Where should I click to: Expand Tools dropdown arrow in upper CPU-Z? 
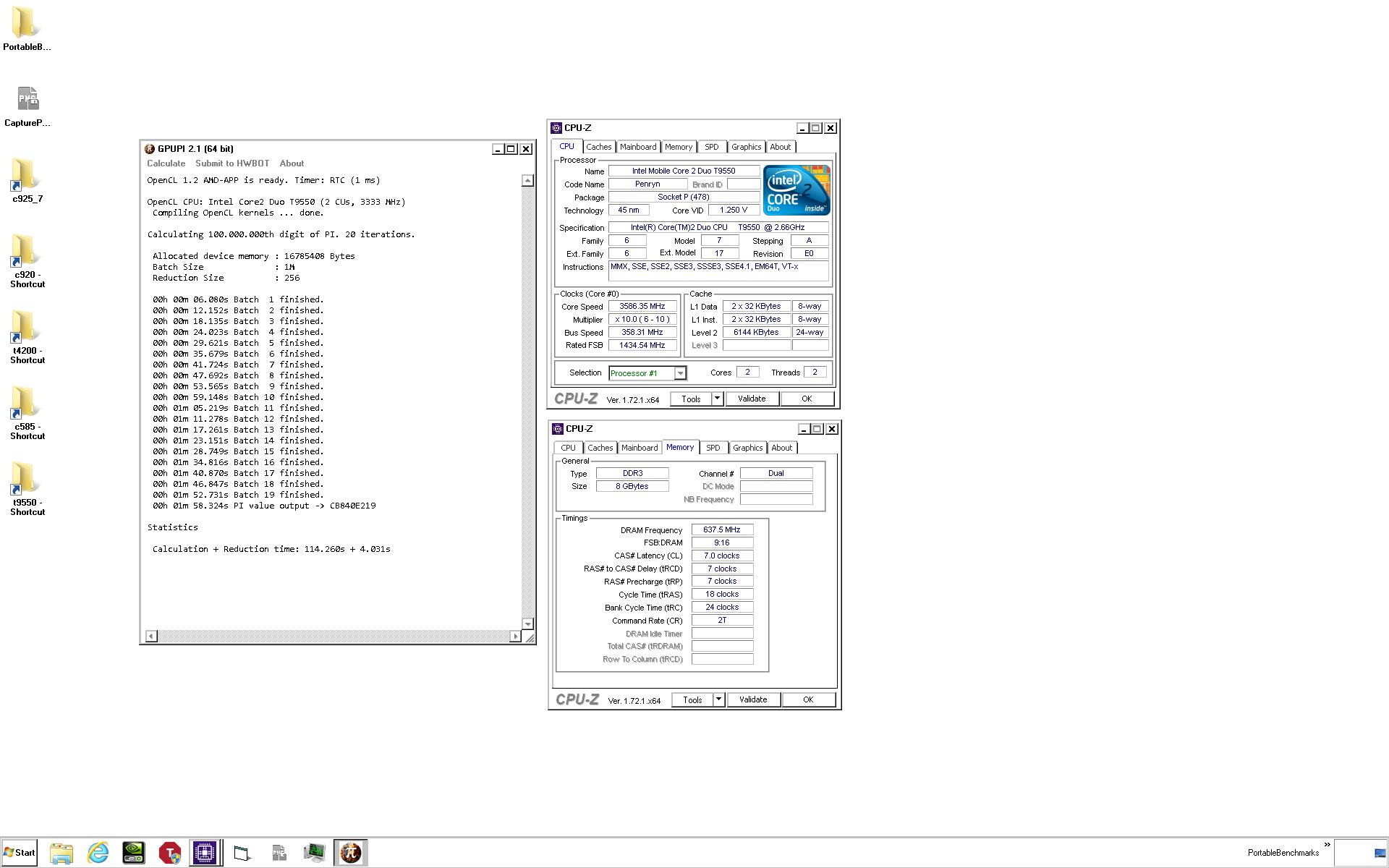coord(717,399)
